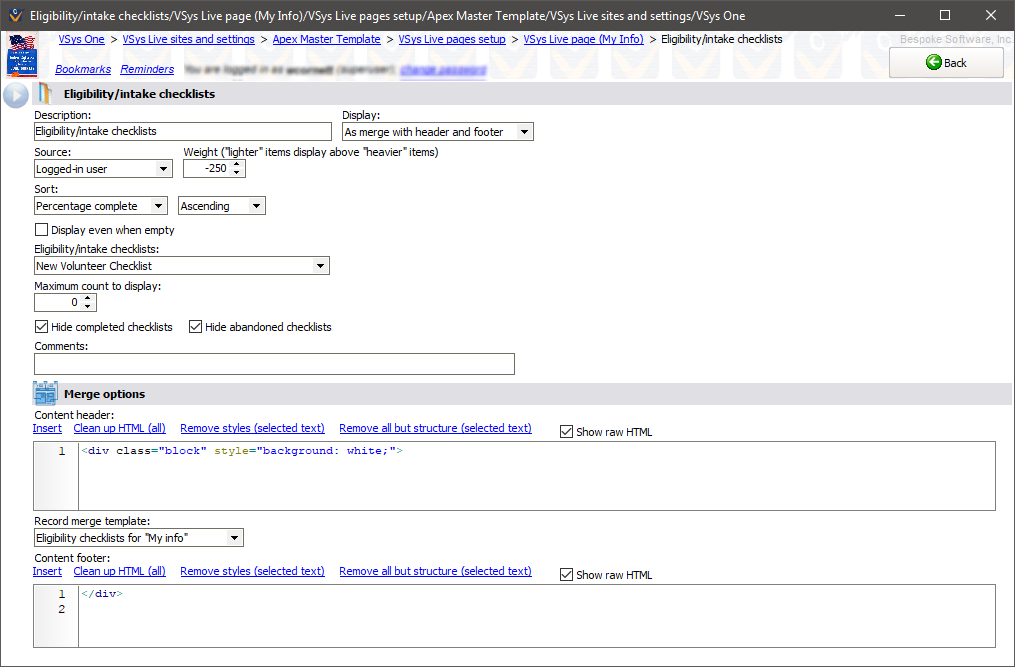Decrease Maximum count with down arrow
Image resolution: width=1015 pixels, height=667 pixels.
[x=88, y=307]
